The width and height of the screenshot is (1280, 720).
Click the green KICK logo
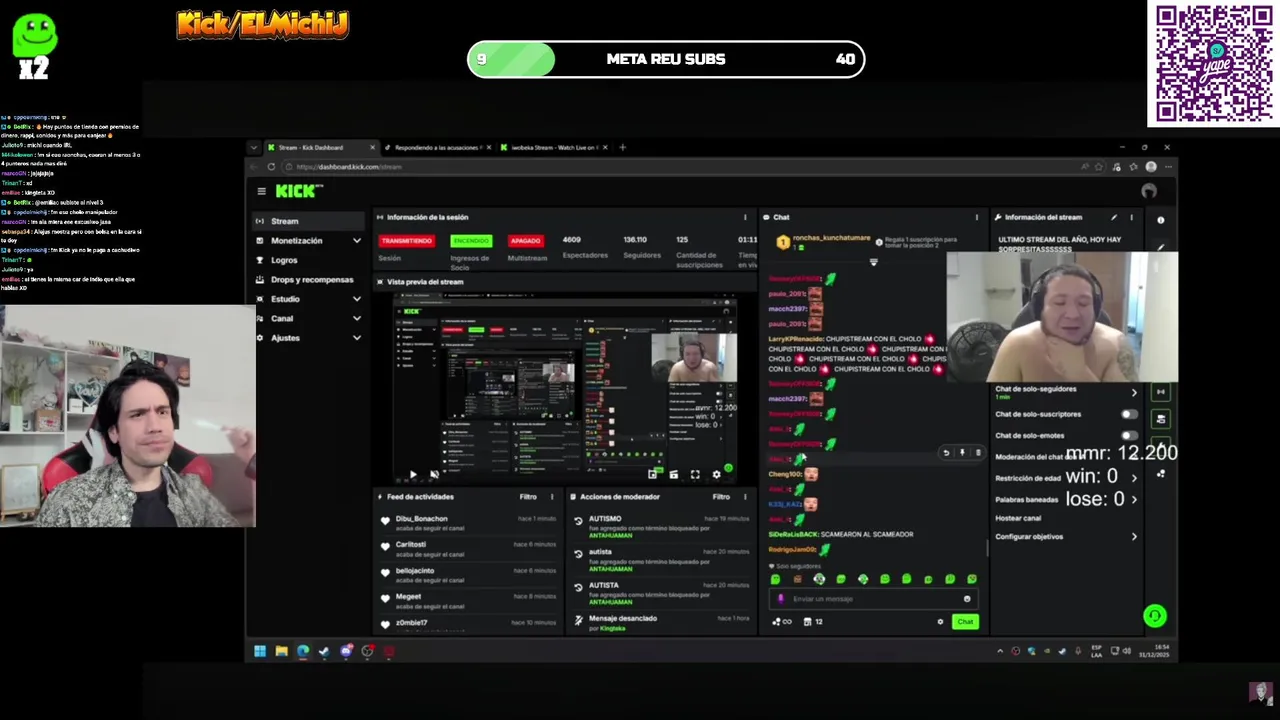298,190
